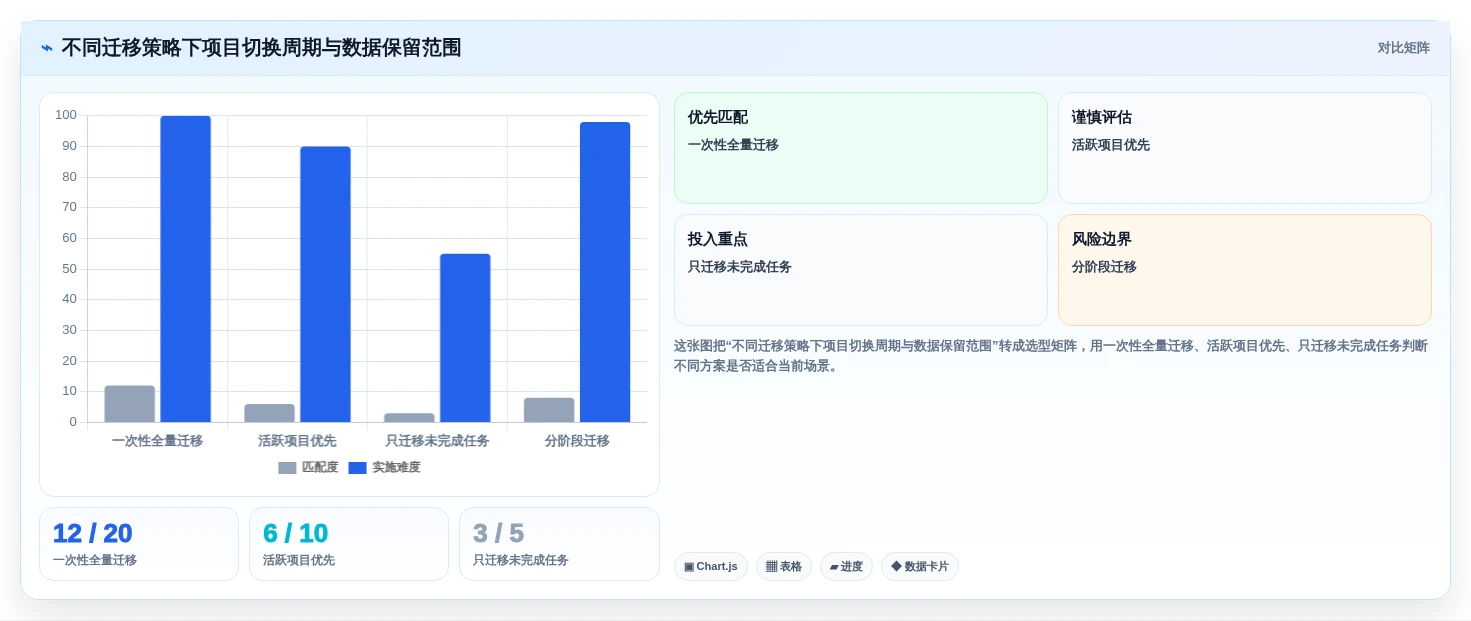Image resolution: width=1471 pixels, height=621 pixels.
Task: Click the 活跃项目优先 x-axis label
Action: pyautogui.click(x=297, y=441)
